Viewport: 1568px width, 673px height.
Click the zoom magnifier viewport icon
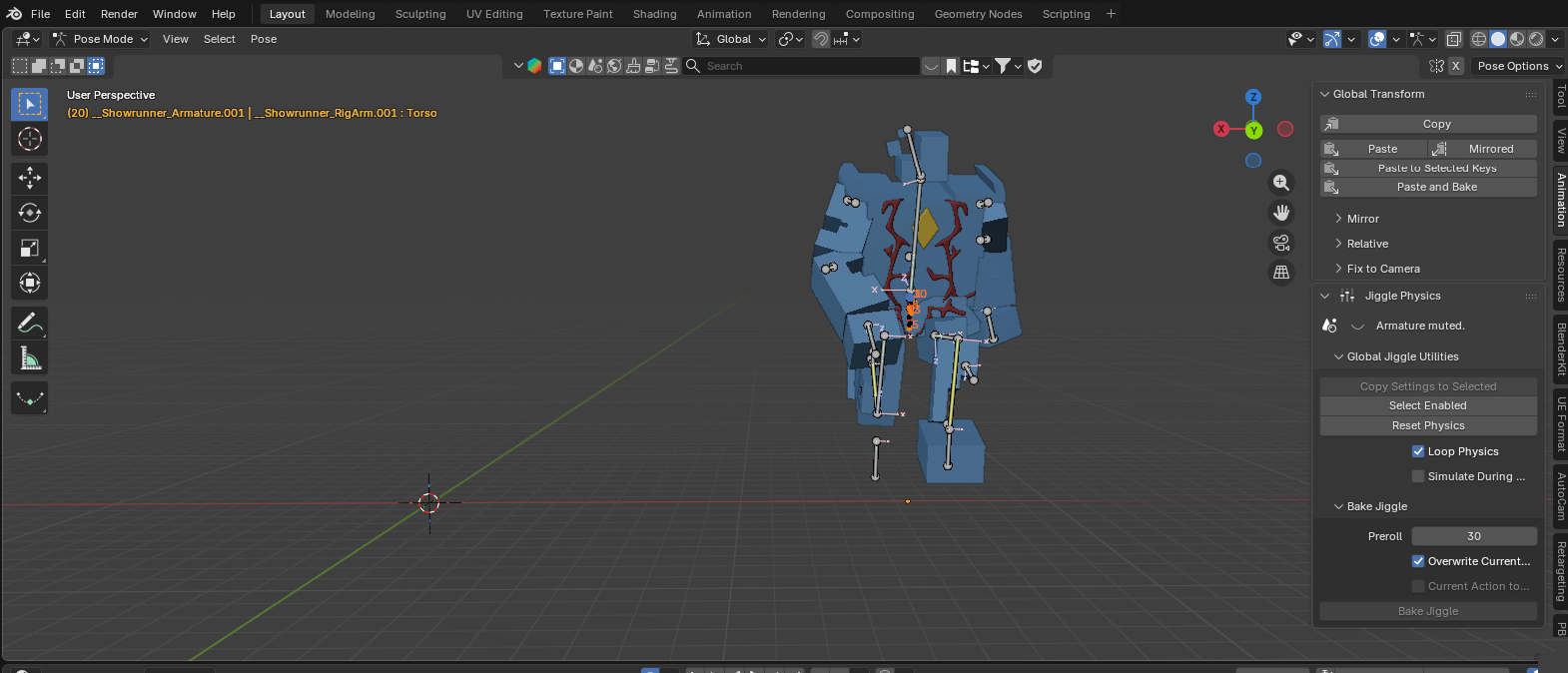pos(1281,183)
